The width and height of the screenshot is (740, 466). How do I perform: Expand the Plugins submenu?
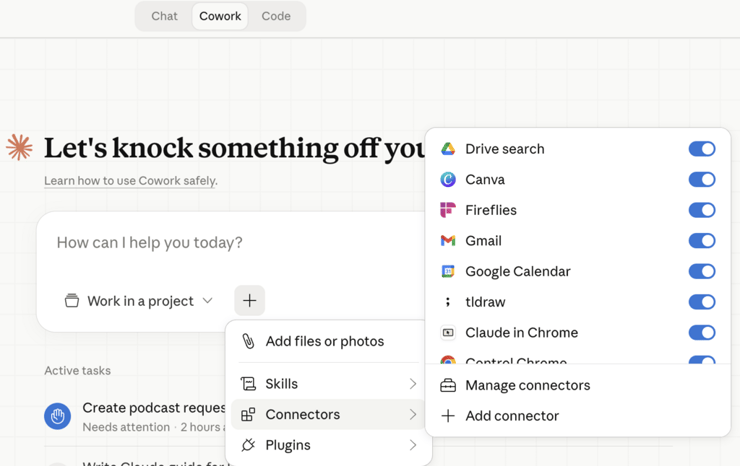coord(328,445)
